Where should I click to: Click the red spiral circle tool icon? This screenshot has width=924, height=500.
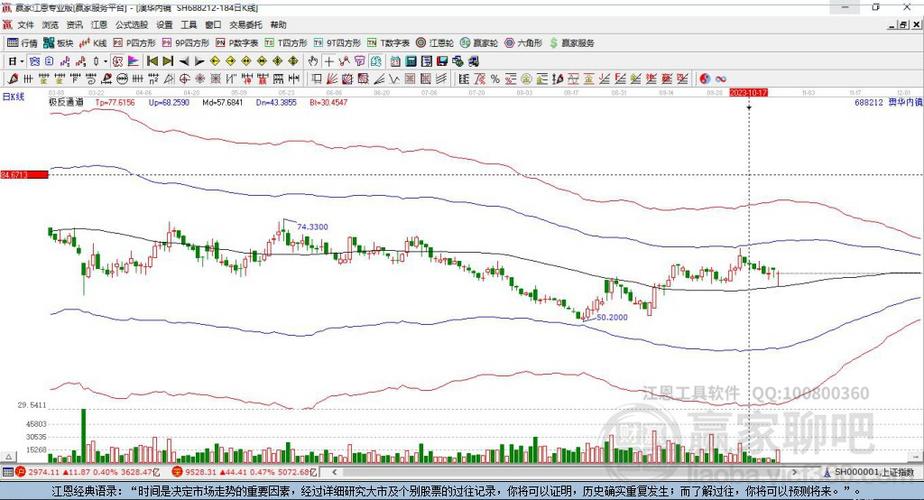click(185, 78)
